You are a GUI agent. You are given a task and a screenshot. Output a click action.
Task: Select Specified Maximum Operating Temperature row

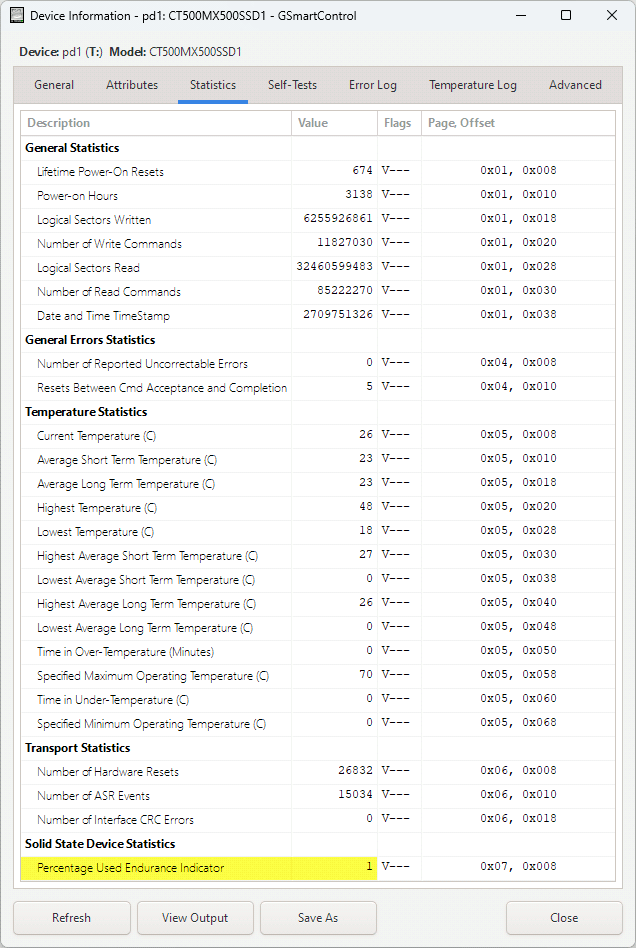318,675
